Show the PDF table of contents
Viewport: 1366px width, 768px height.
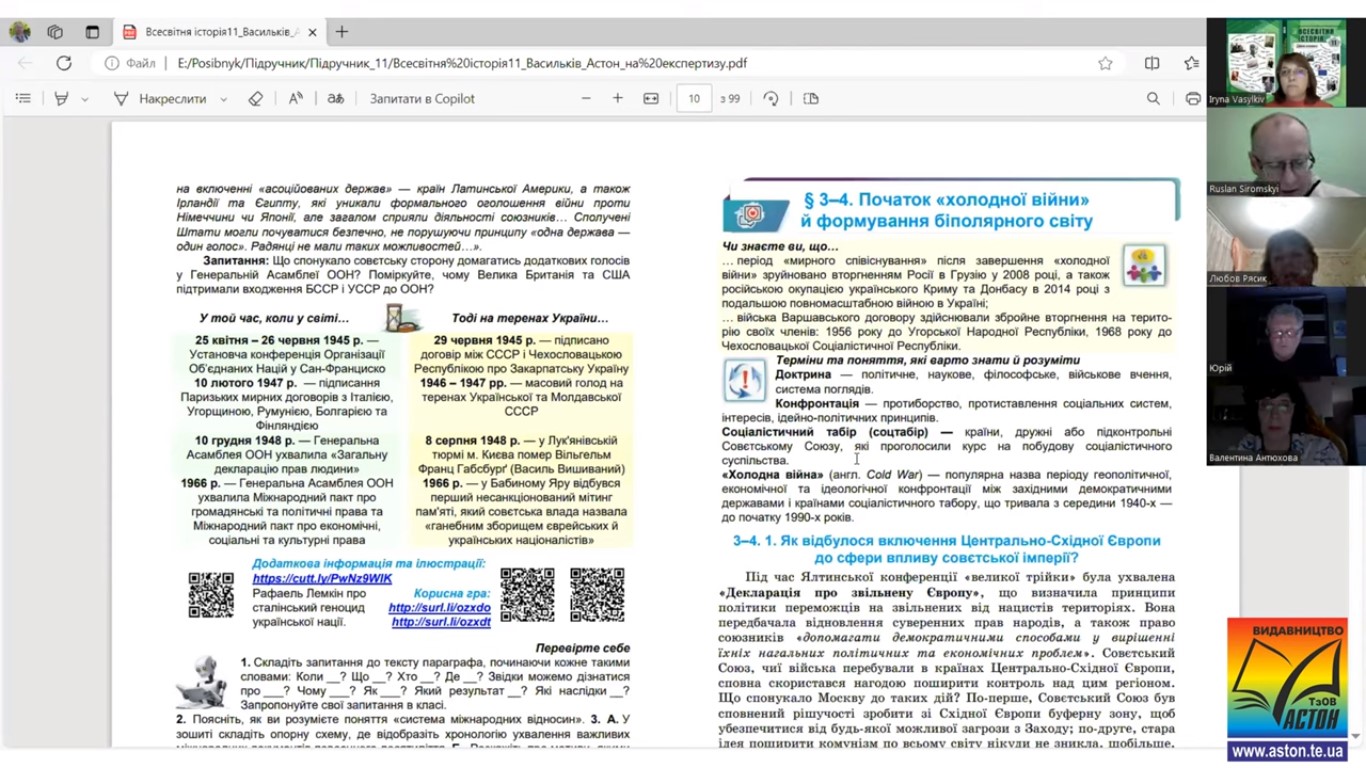tap(23, 99)
